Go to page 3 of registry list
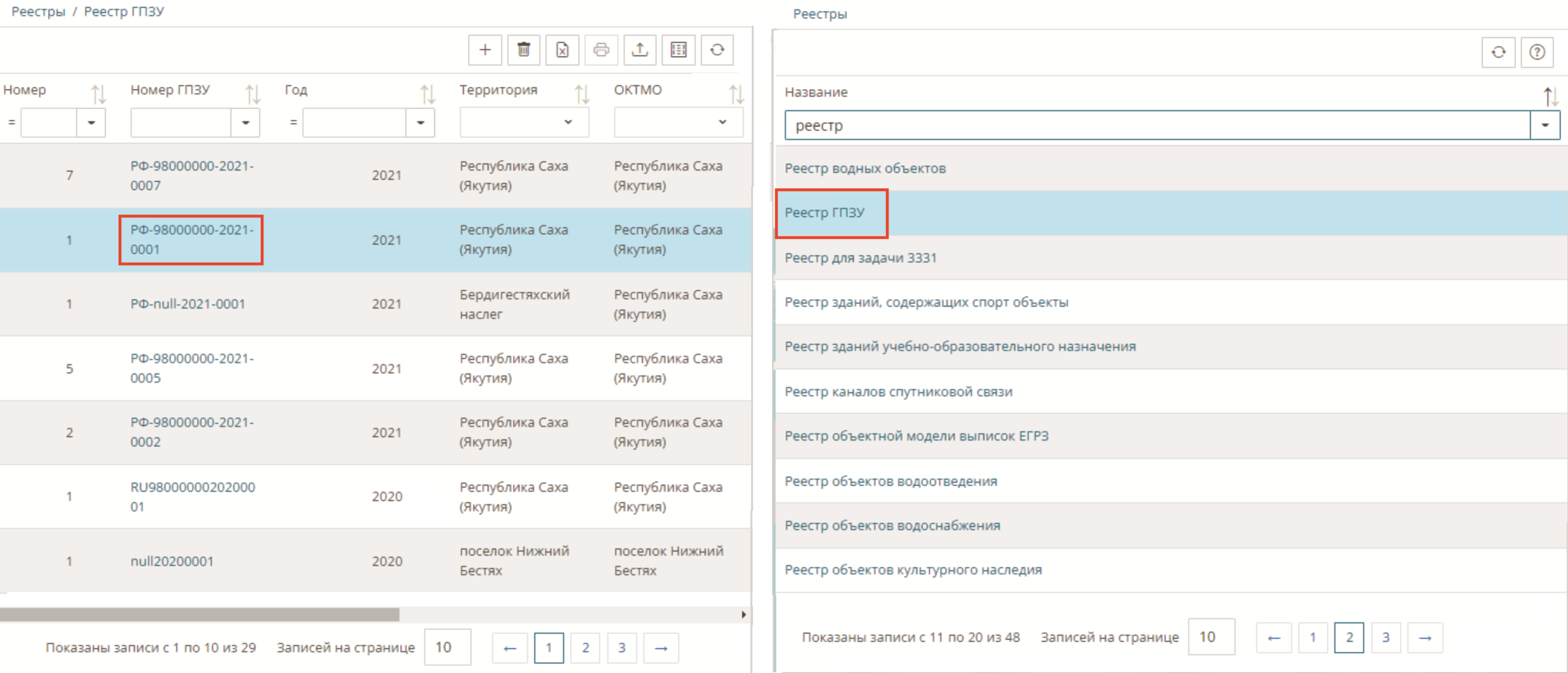The width and height of the screenshot is (1568, 673). click(1386, 637)
